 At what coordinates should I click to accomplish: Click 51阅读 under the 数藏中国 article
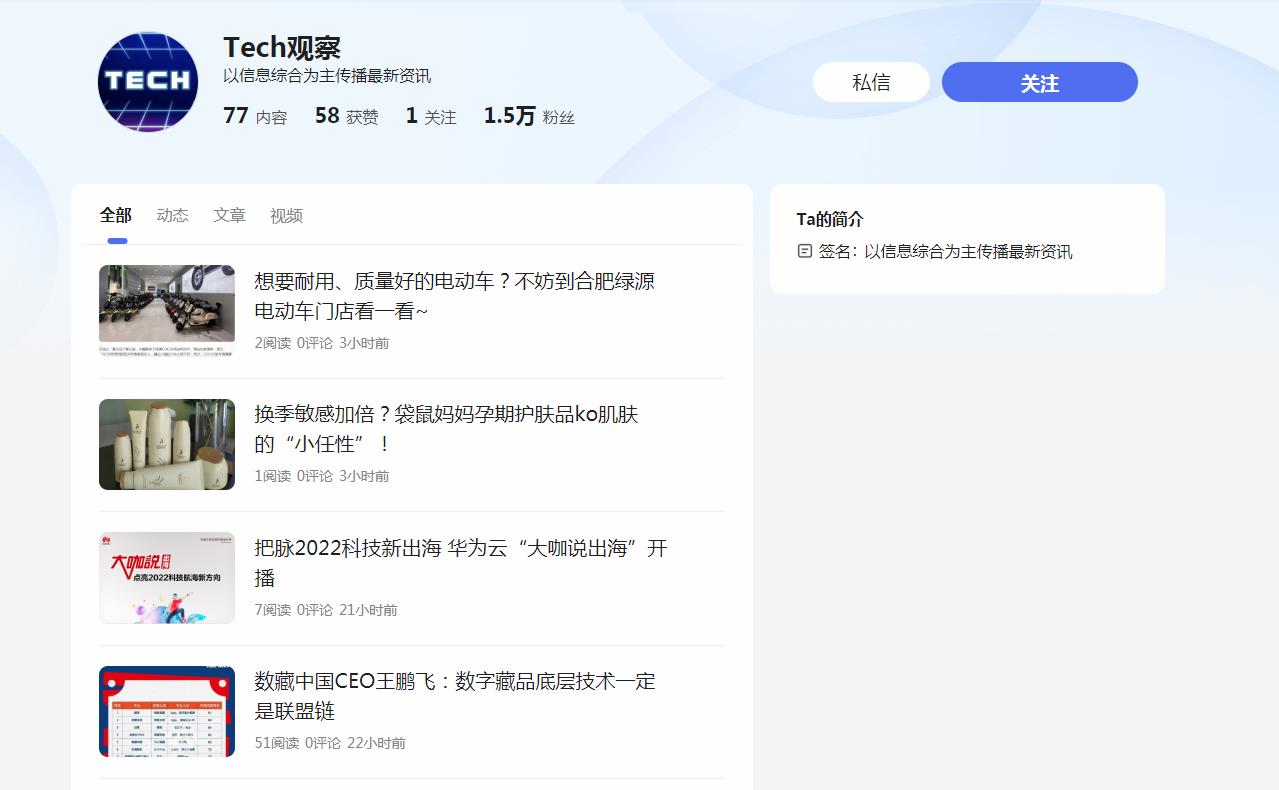pyautogui.click(x=276, y=743)
